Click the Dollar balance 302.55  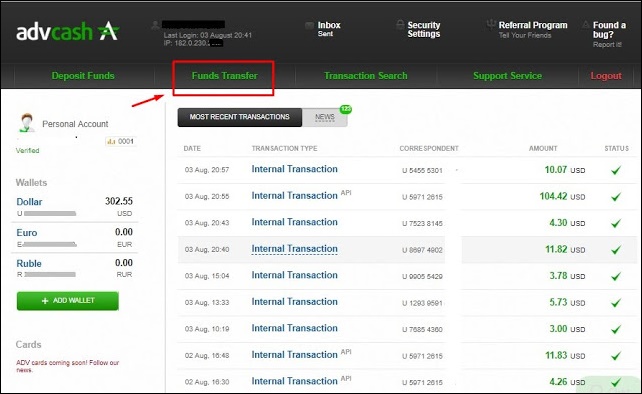click(119, 201)
